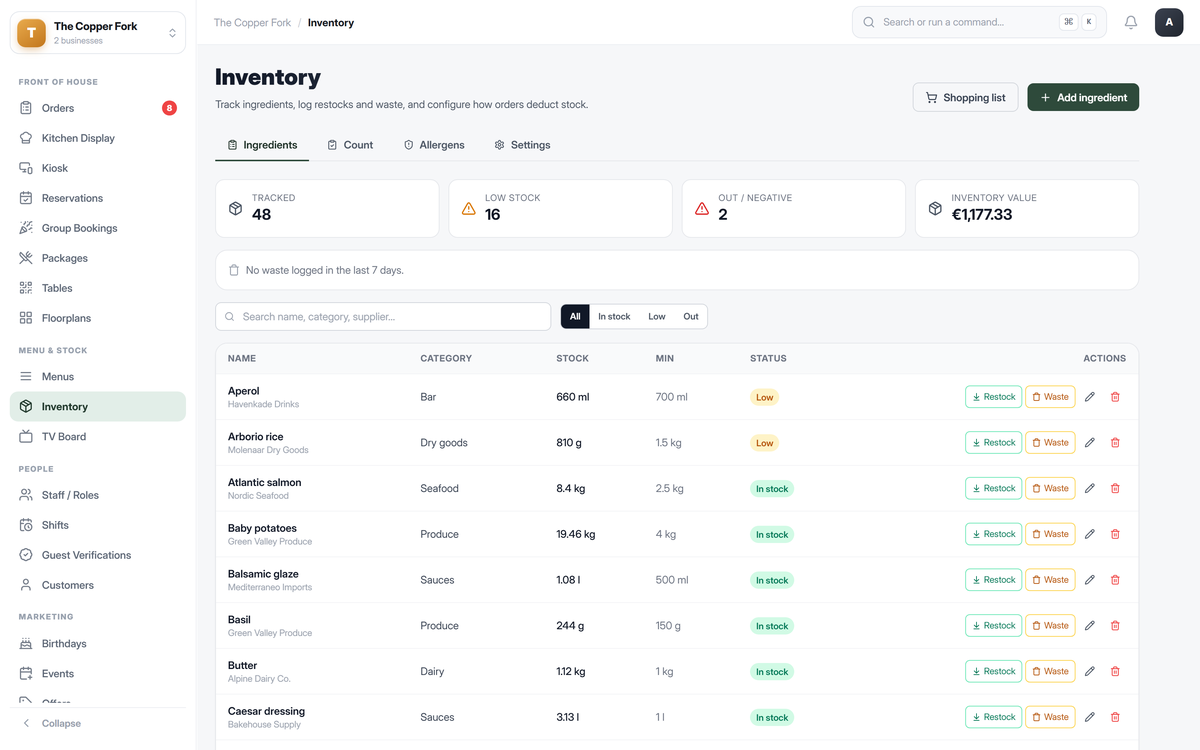The width and height of the screenshot is (1200, 750).
Task: Open TV Board in the sidebar
Action: [98, 437]
